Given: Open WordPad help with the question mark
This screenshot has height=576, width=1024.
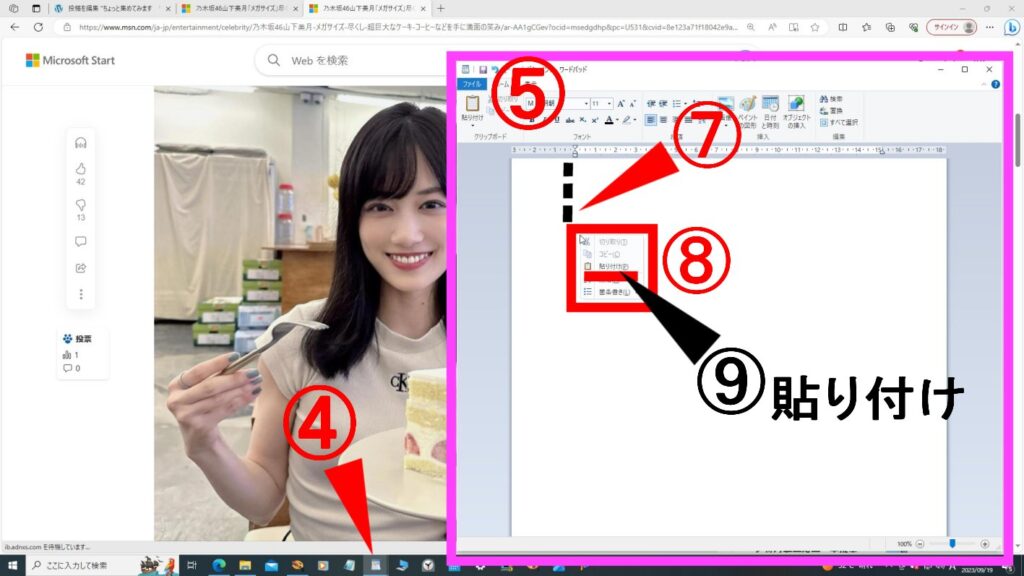Looking at the screenshot, I should point(995,84).
